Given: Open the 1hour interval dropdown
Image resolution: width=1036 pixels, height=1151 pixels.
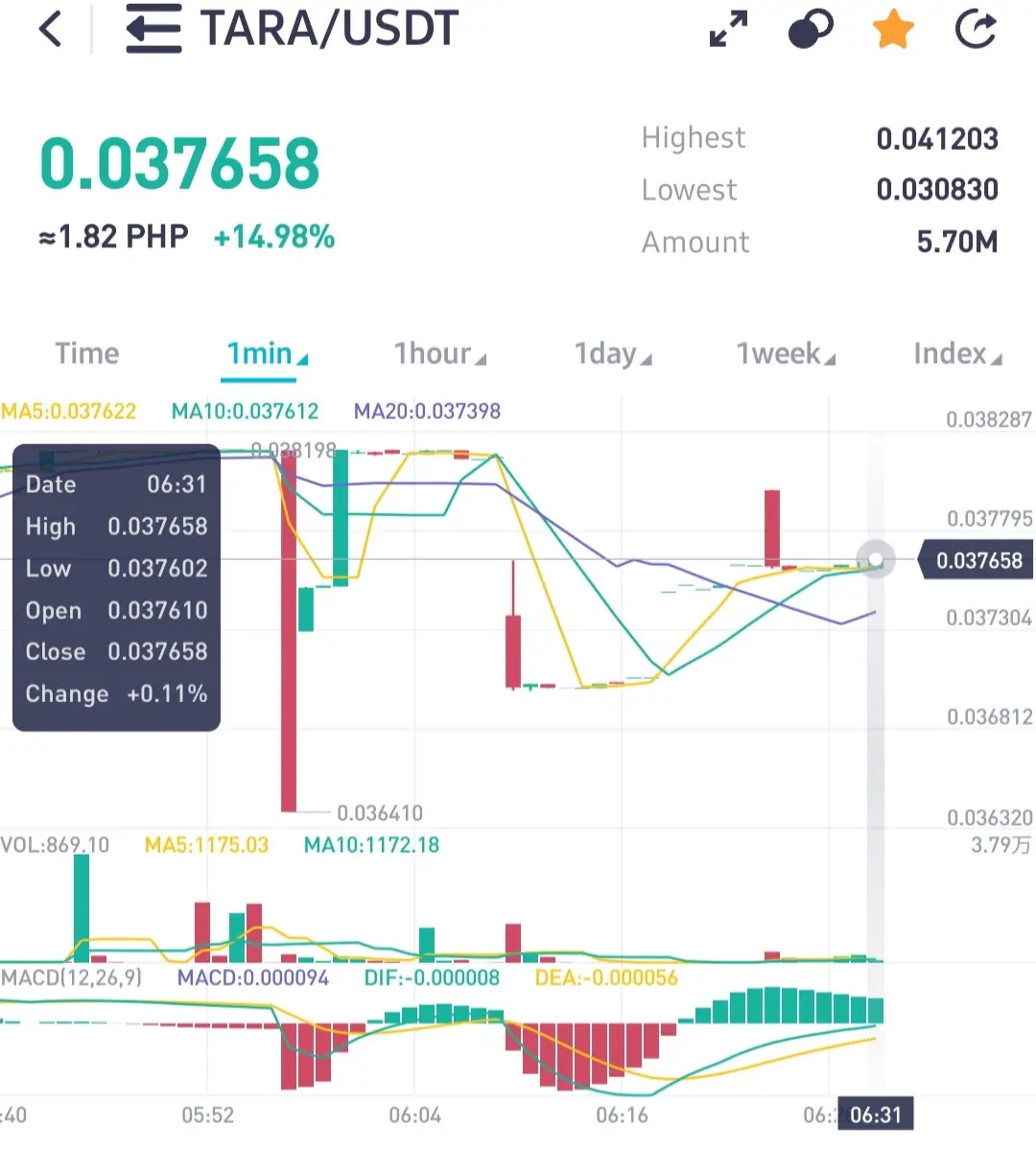Looking at the screenshot, I should tap(440, 354).
